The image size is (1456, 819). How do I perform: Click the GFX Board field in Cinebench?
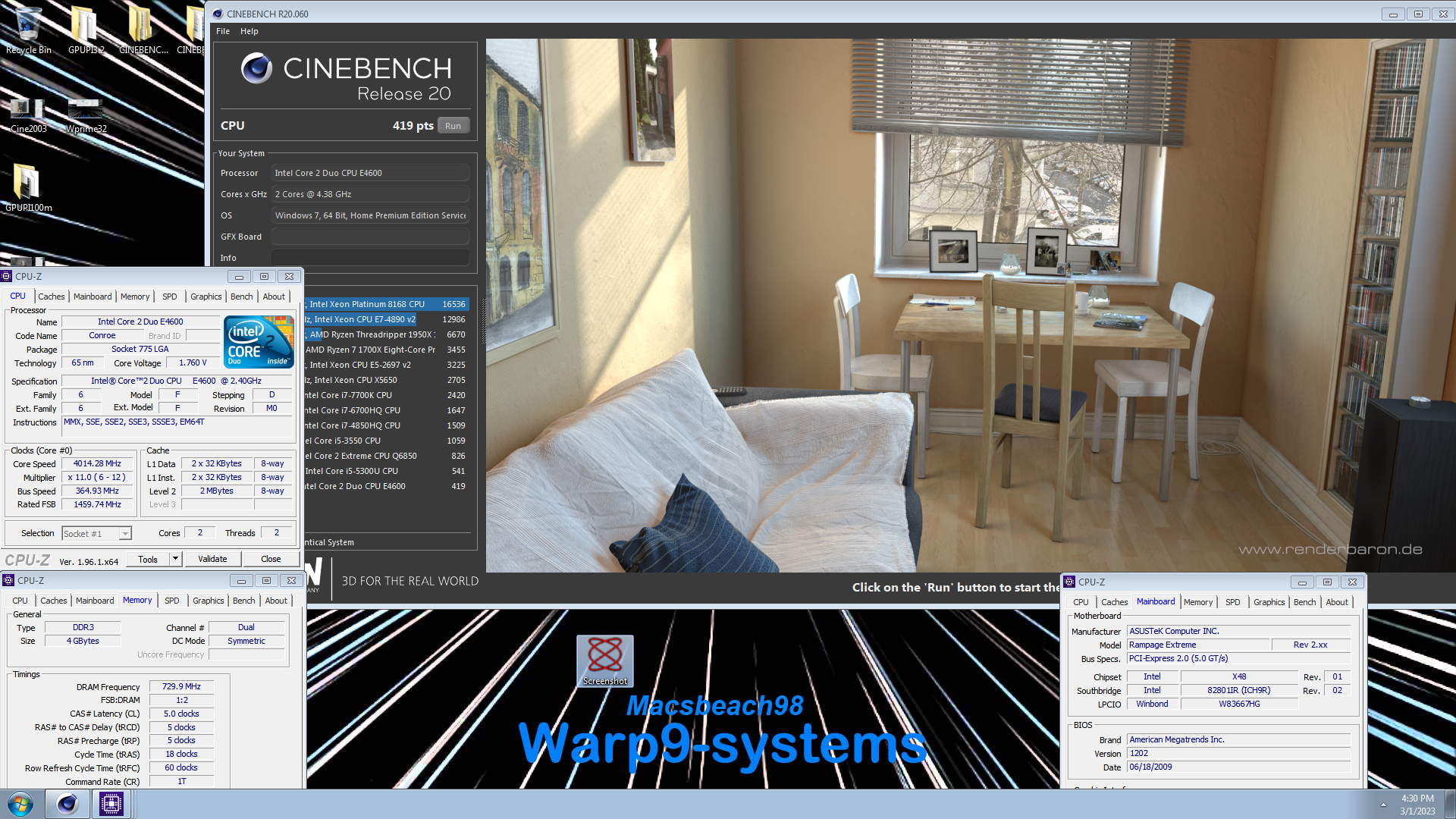(370, 237)
